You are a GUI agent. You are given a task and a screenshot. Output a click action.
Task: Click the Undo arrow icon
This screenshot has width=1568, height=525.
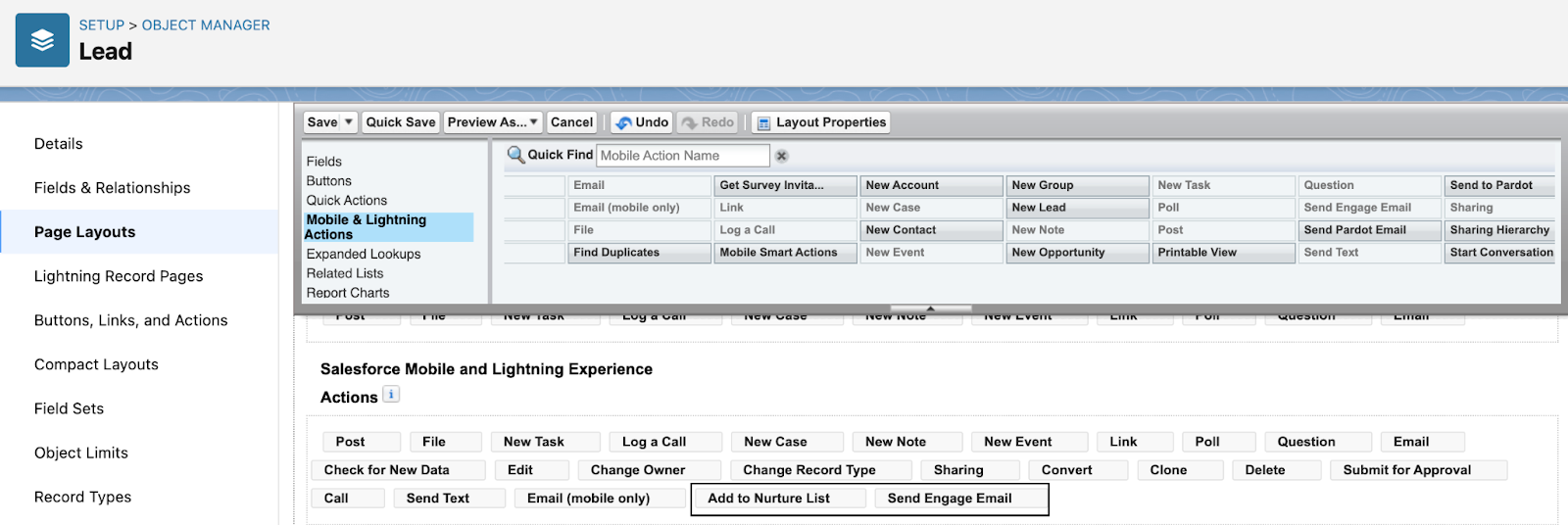(623, 122)
